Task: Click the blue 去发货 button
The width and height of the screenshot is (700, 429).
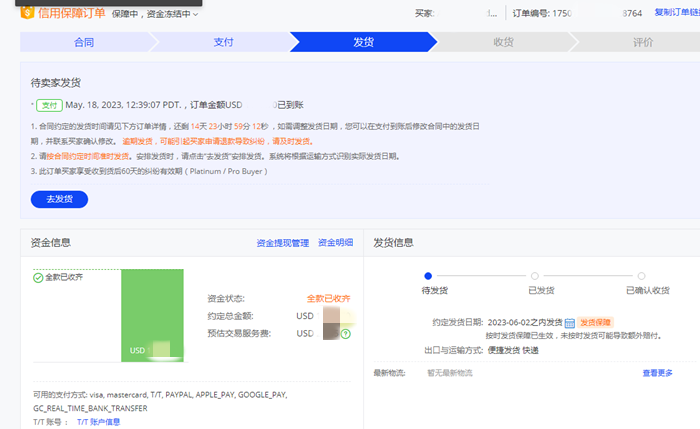Action: (x=59, y=199)
